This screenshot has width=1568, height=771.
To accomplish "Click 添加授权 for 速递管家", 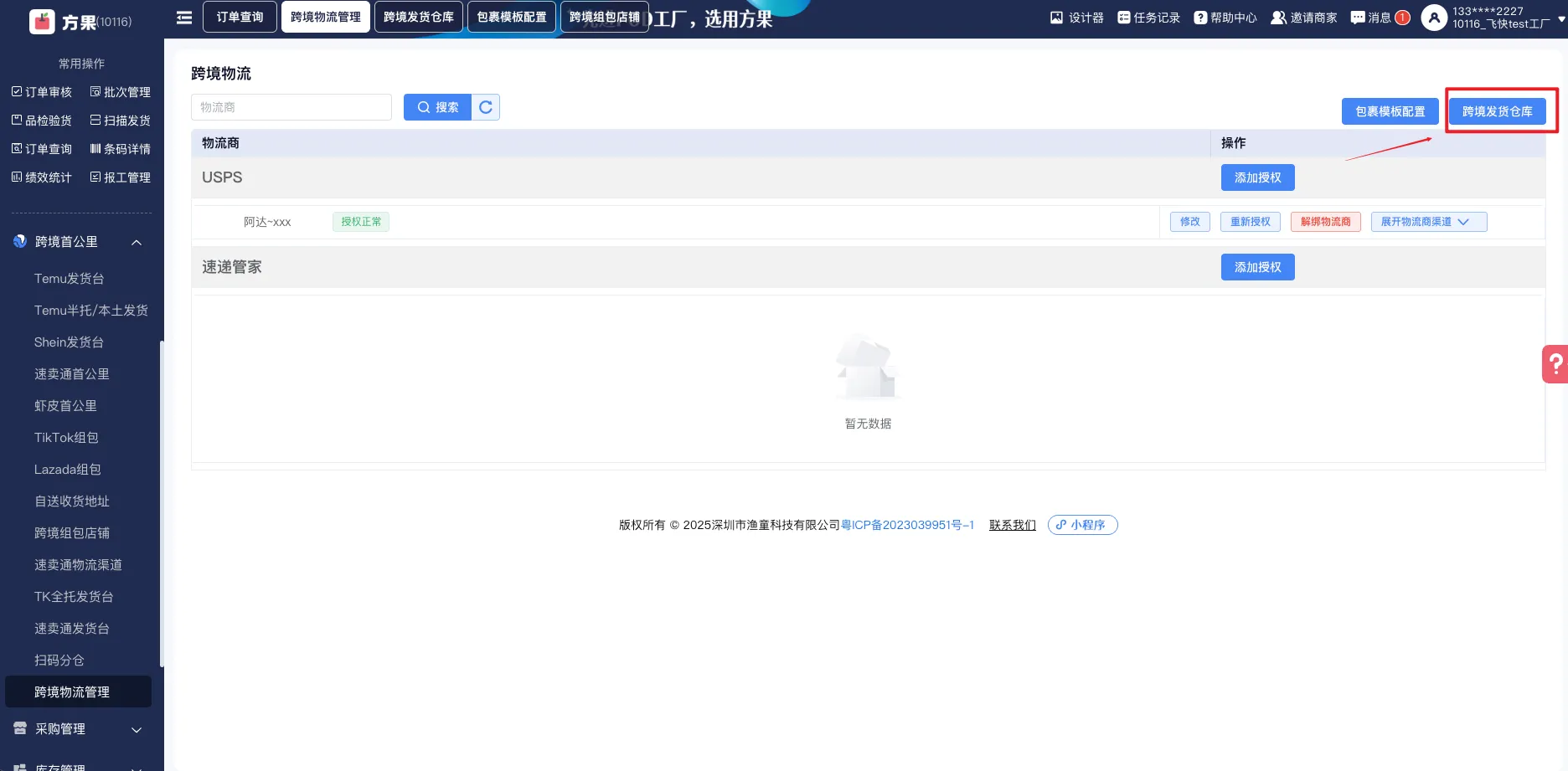I will 1258,267.
